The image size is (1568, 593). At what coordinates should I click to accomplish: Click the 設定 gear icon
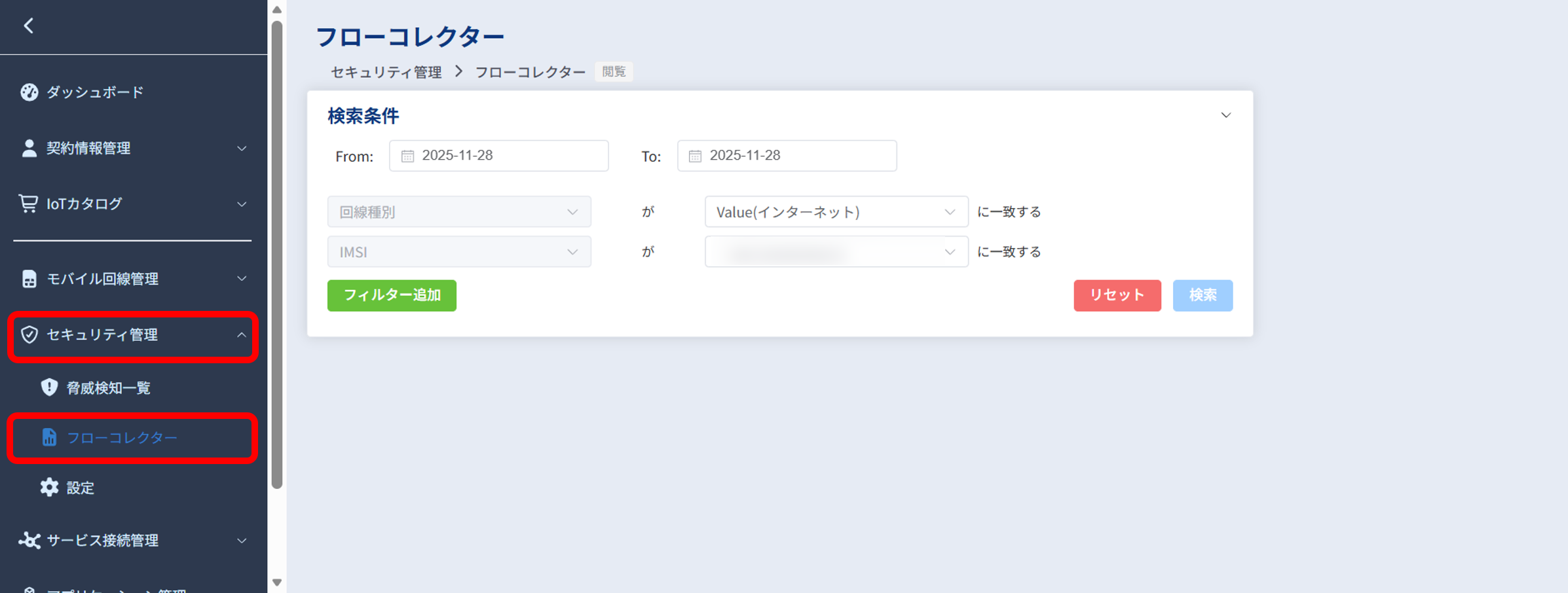(x=50, y=488)
